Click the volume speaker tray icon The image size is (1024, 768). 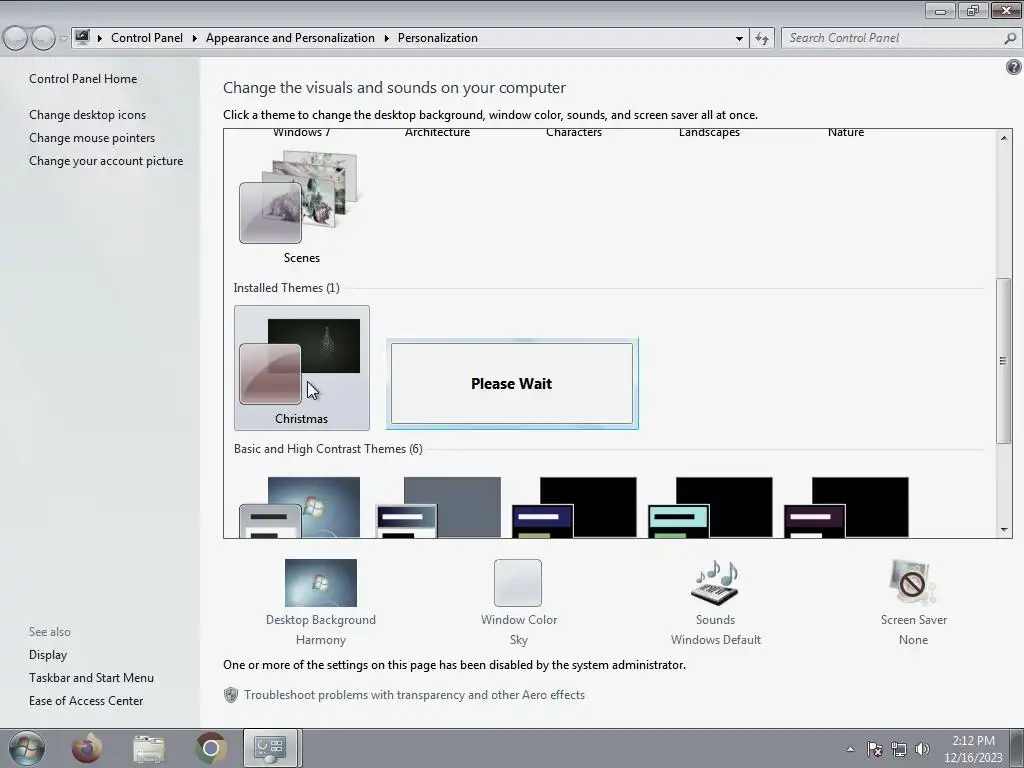pos(923,749)
